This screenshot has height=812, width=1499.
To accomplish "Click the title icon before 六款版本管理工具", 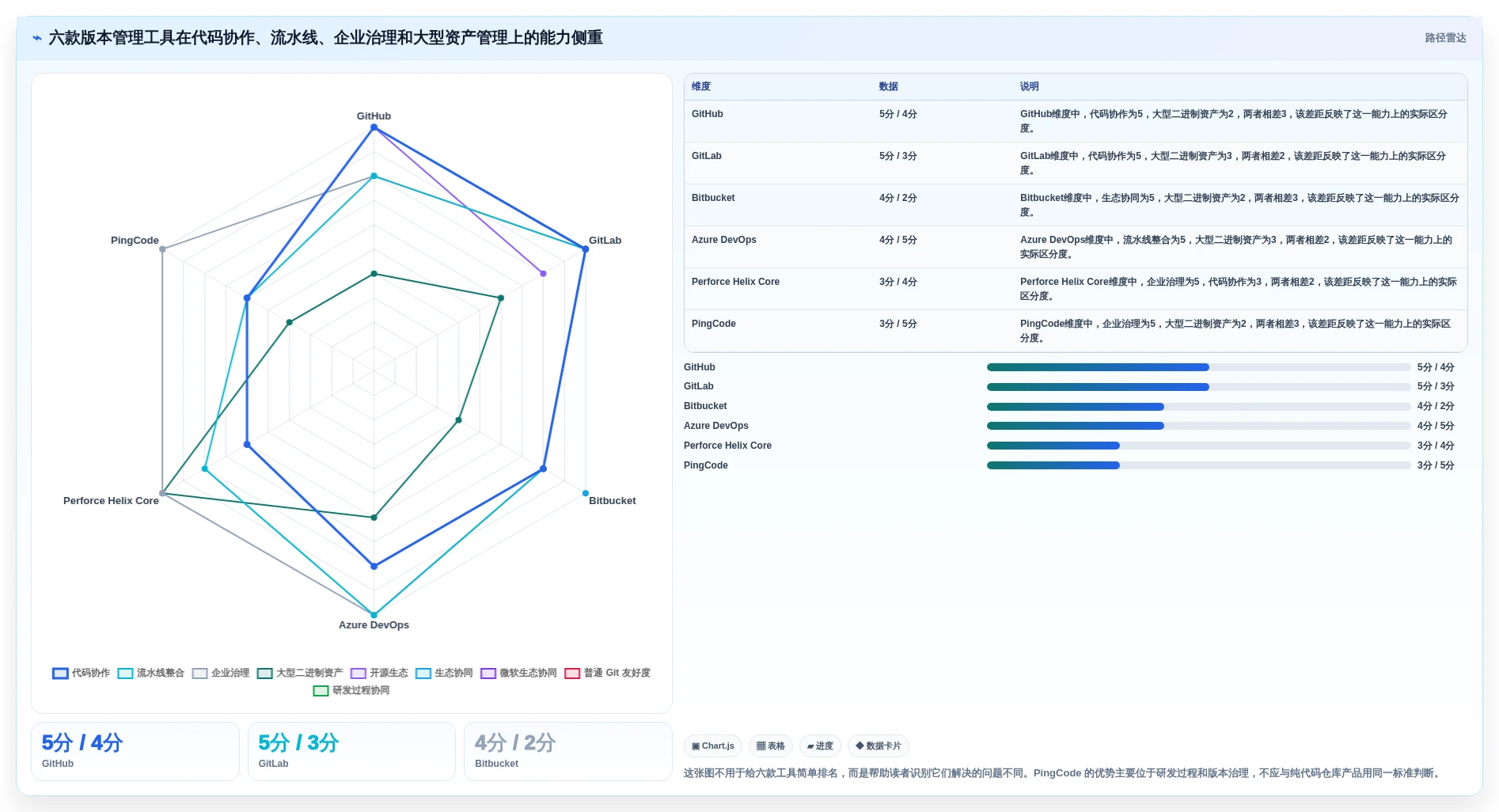I will click(37, 38).
